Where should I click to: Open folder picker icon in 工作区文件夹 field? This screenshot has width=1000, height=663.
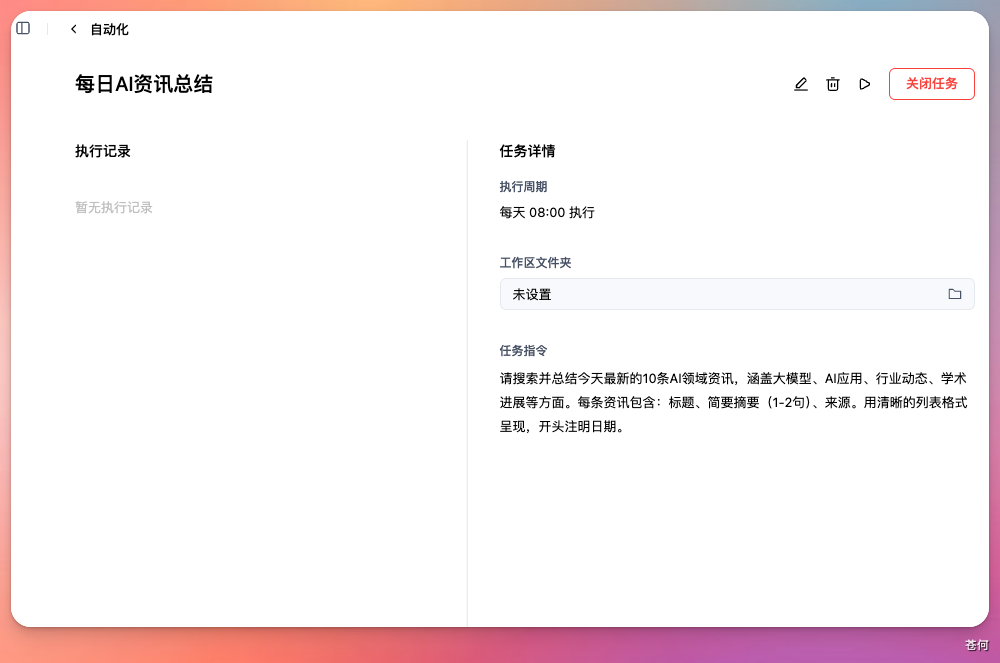tap(955, 294)
